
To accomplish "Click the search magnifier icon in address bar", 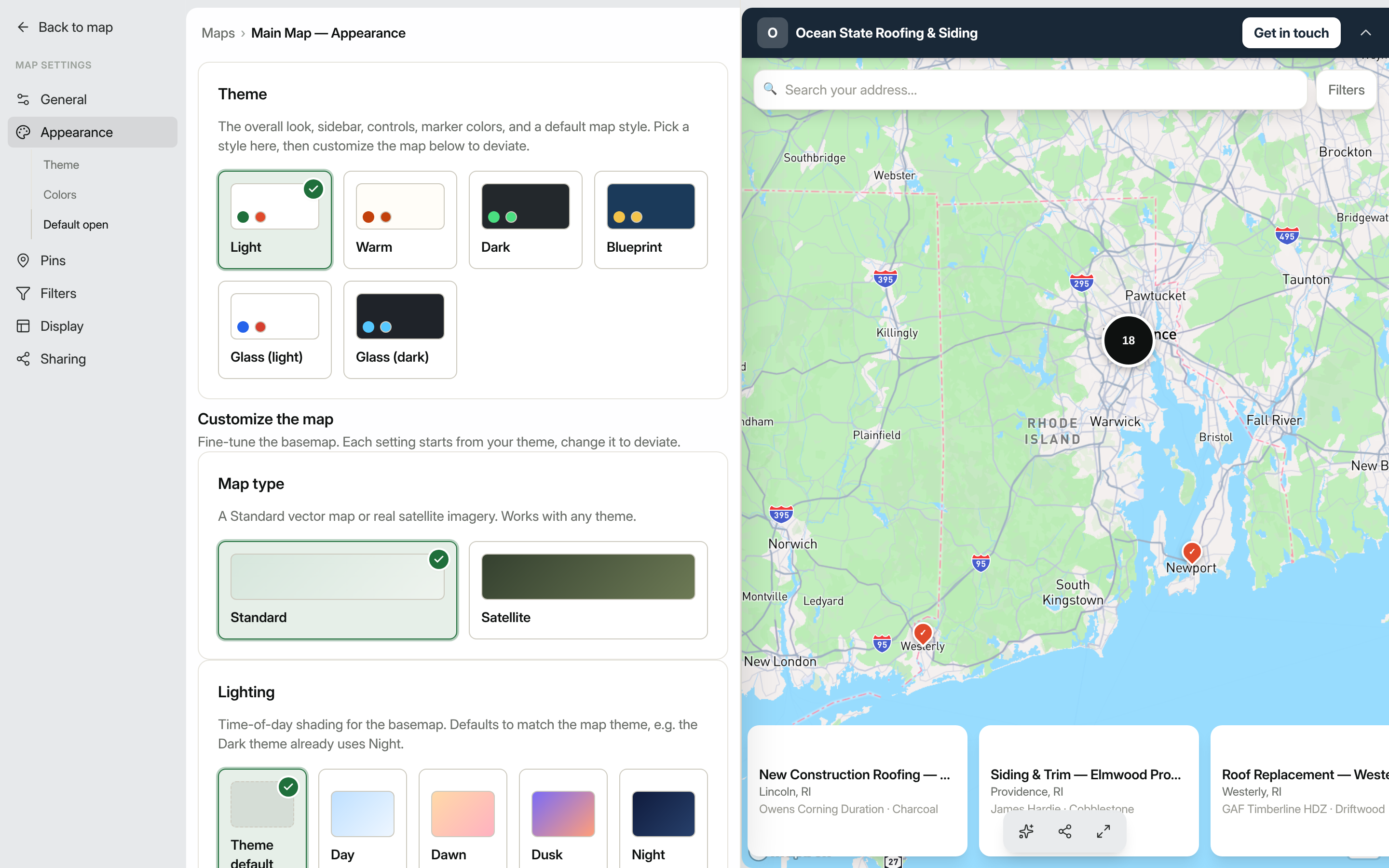I will point(770,89).
